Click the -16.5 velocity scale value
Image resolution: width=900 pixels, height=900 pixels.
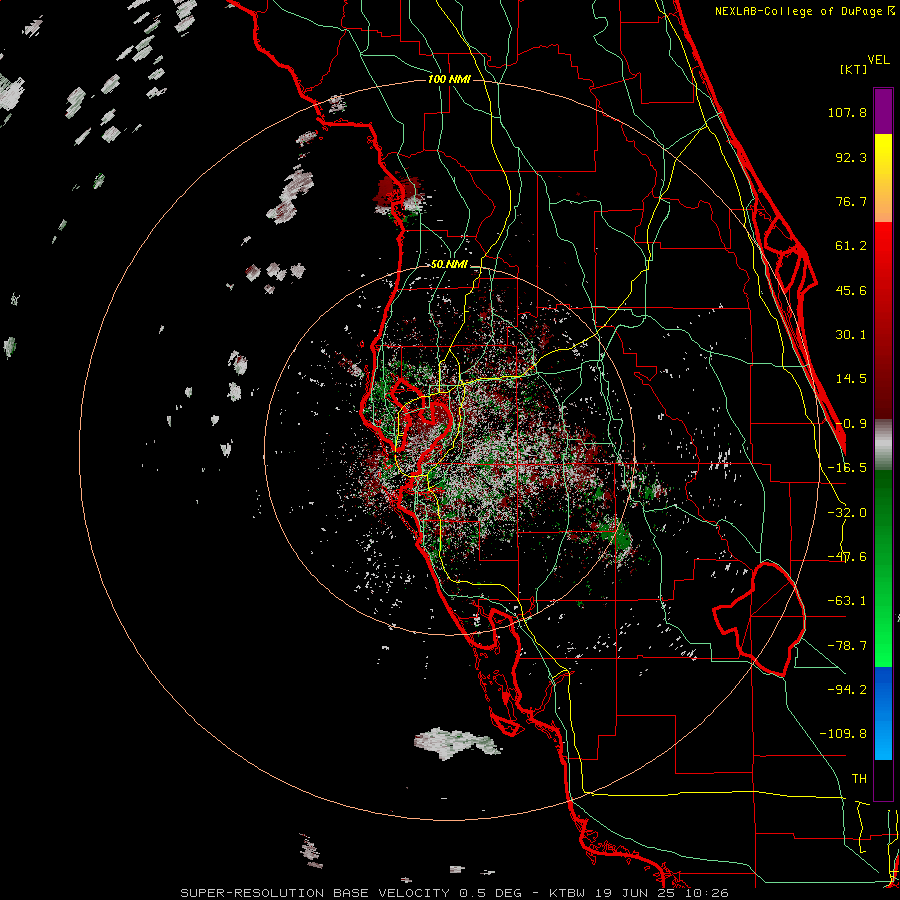pyautogui.click(x=847, y=468)
